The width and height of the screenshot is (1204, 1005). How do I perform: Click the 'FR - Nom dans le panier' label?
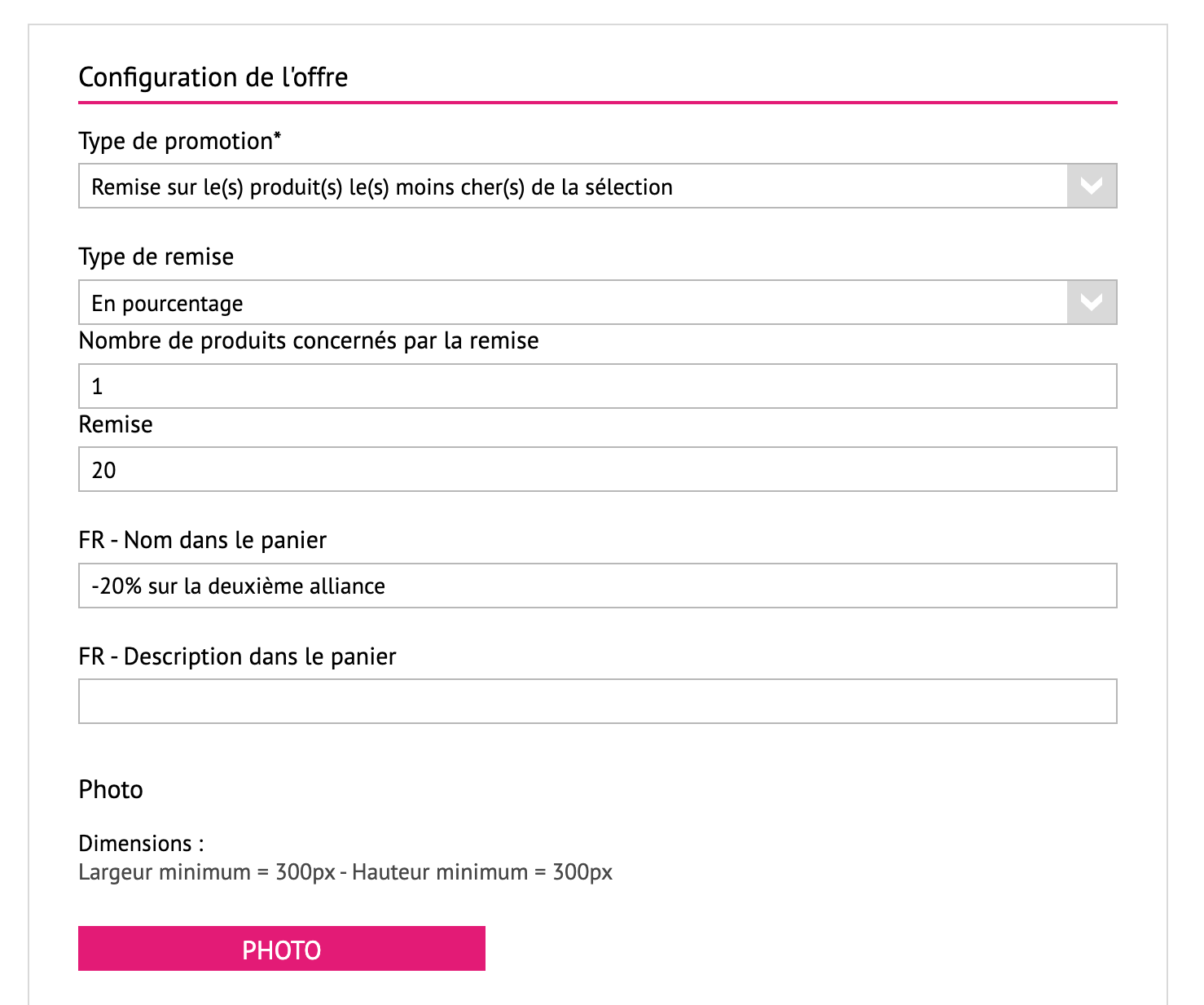pos(202,540)
